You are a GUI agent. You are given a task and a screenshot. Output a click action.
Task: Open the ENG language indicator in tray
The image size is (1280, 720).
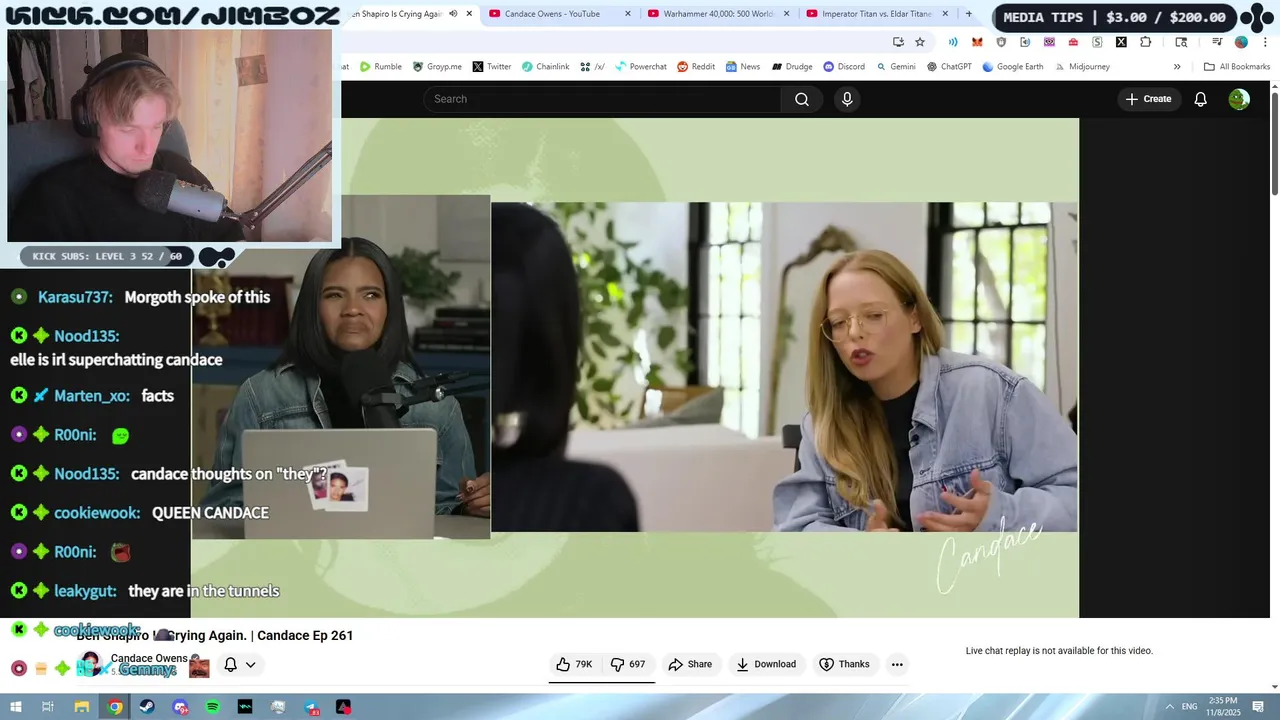pos(1190,707)
